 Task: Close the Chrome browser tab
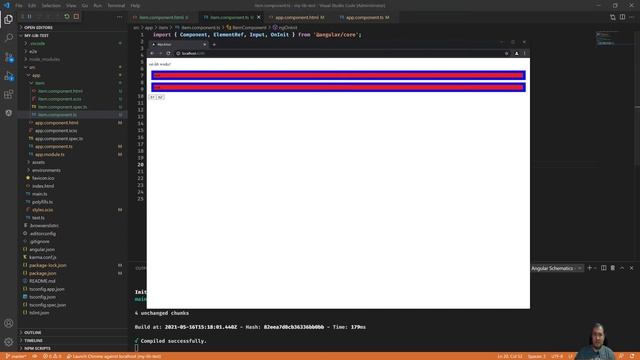point(204,44)
